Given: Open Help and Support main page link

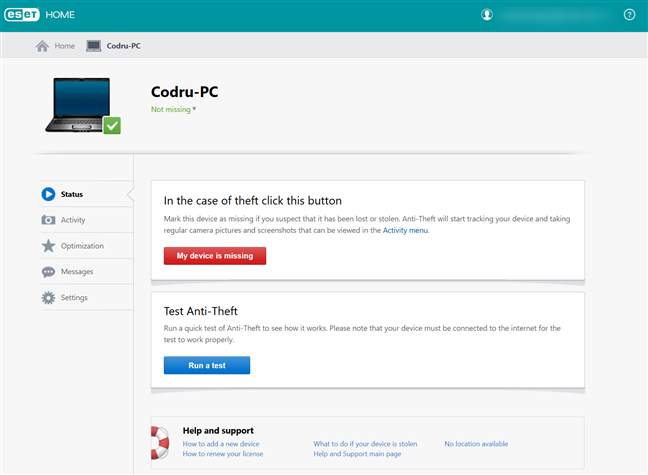Looking at the screenshot, I should (357, 454).
